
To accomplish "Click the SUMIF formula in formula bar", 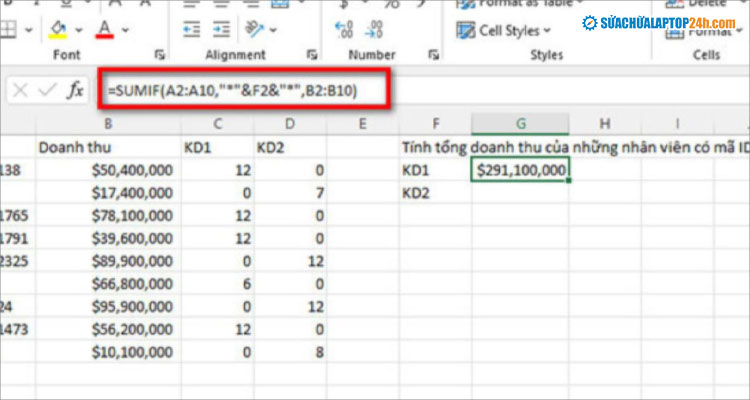I will 232,91.
